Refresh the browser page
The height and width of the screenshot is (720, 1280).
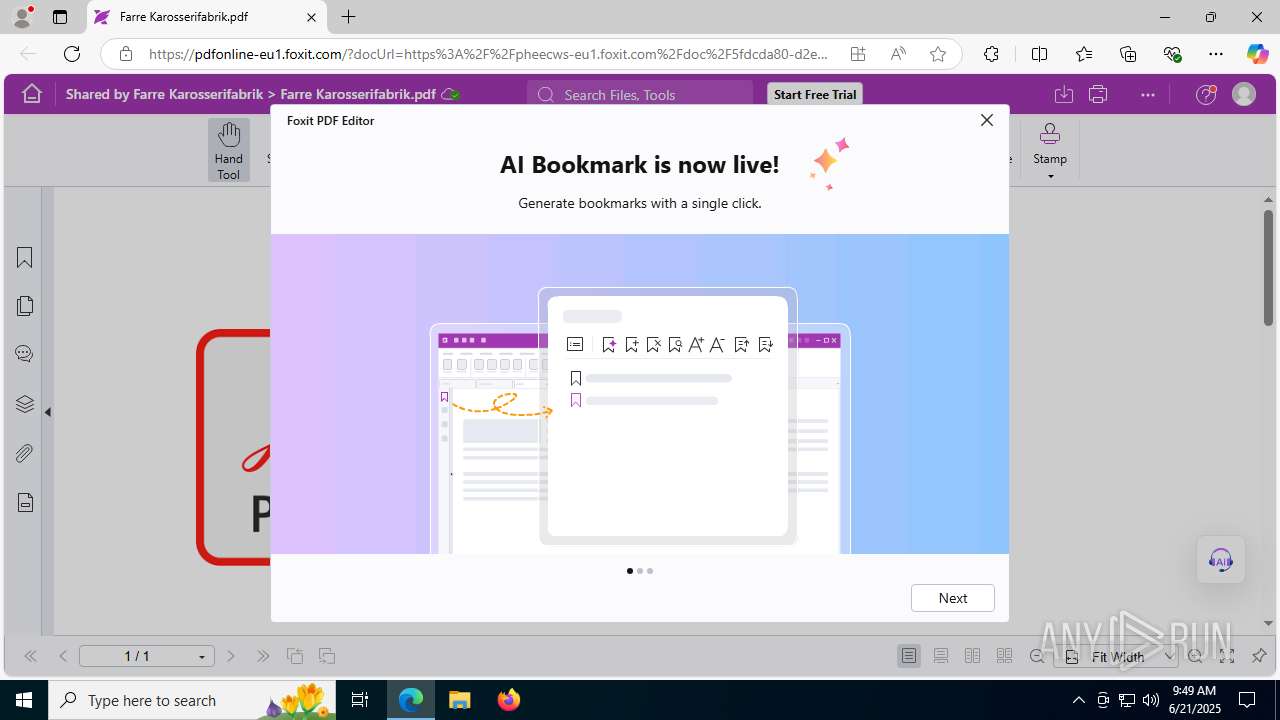point(72,54)
